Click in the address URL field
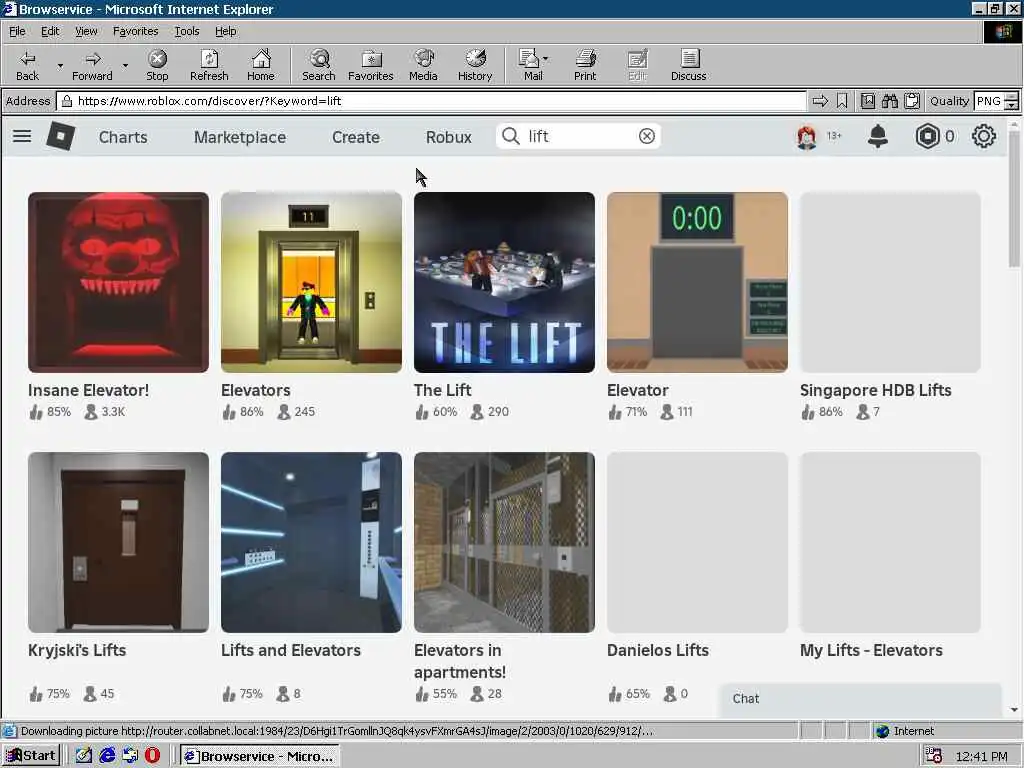The image size is (1024, 768). (x=431, y=101)
